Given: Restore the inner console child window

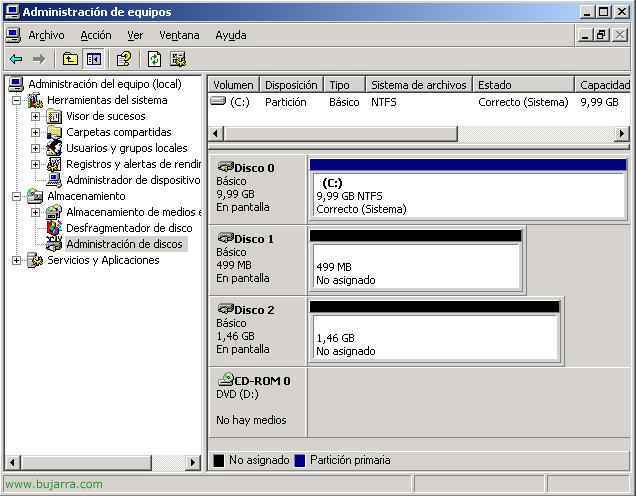Looking at the screenshot, I should click(602, 35).
